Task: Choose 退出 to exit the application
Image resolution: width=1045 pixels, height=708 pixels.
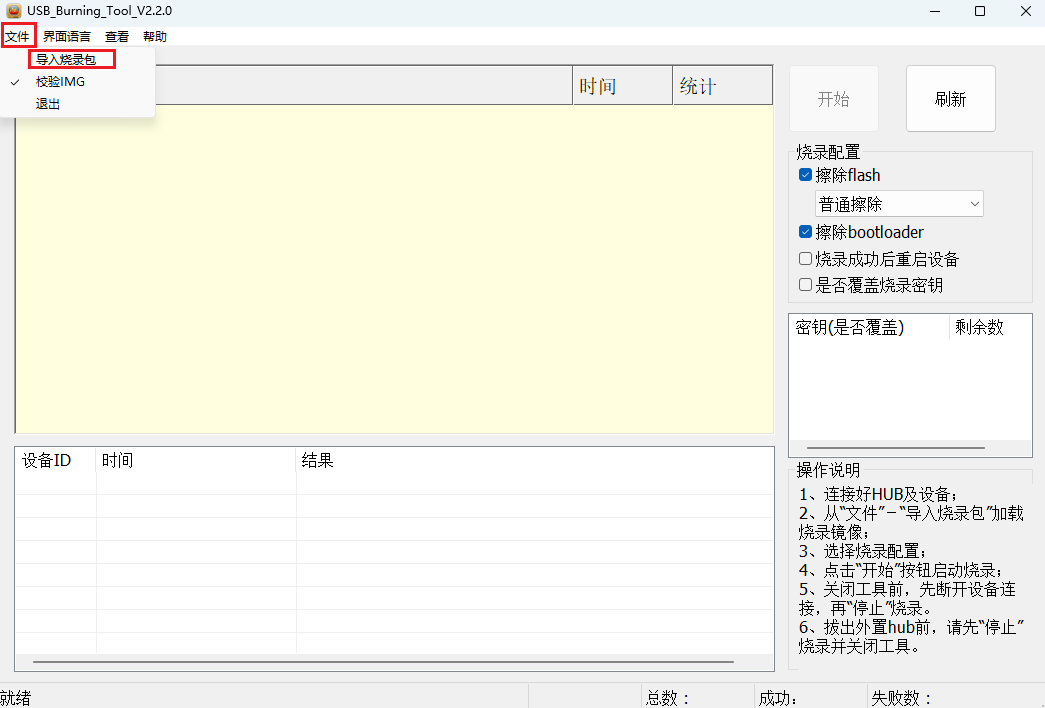Action: tap(47, 103)
